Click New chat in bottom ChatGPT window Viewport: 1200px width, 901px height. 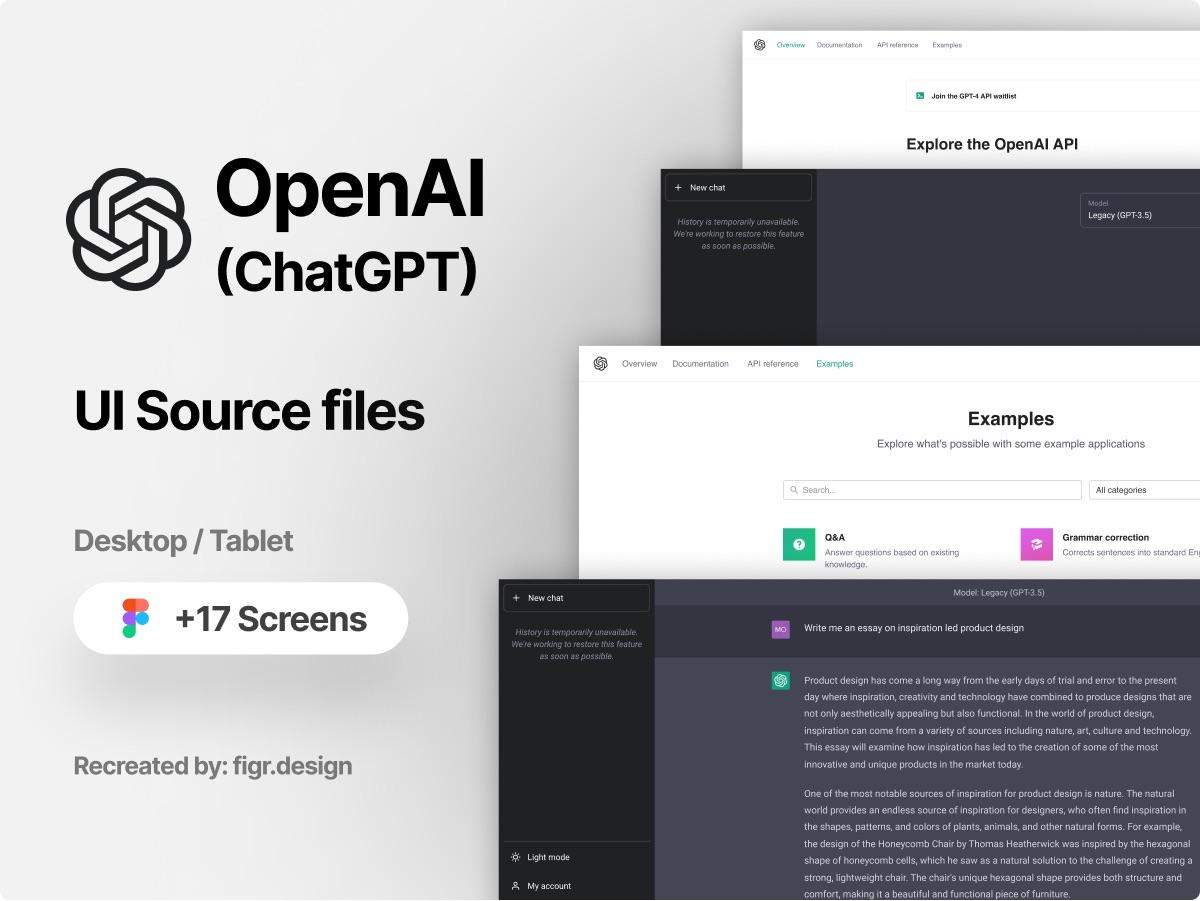(577, 598)
